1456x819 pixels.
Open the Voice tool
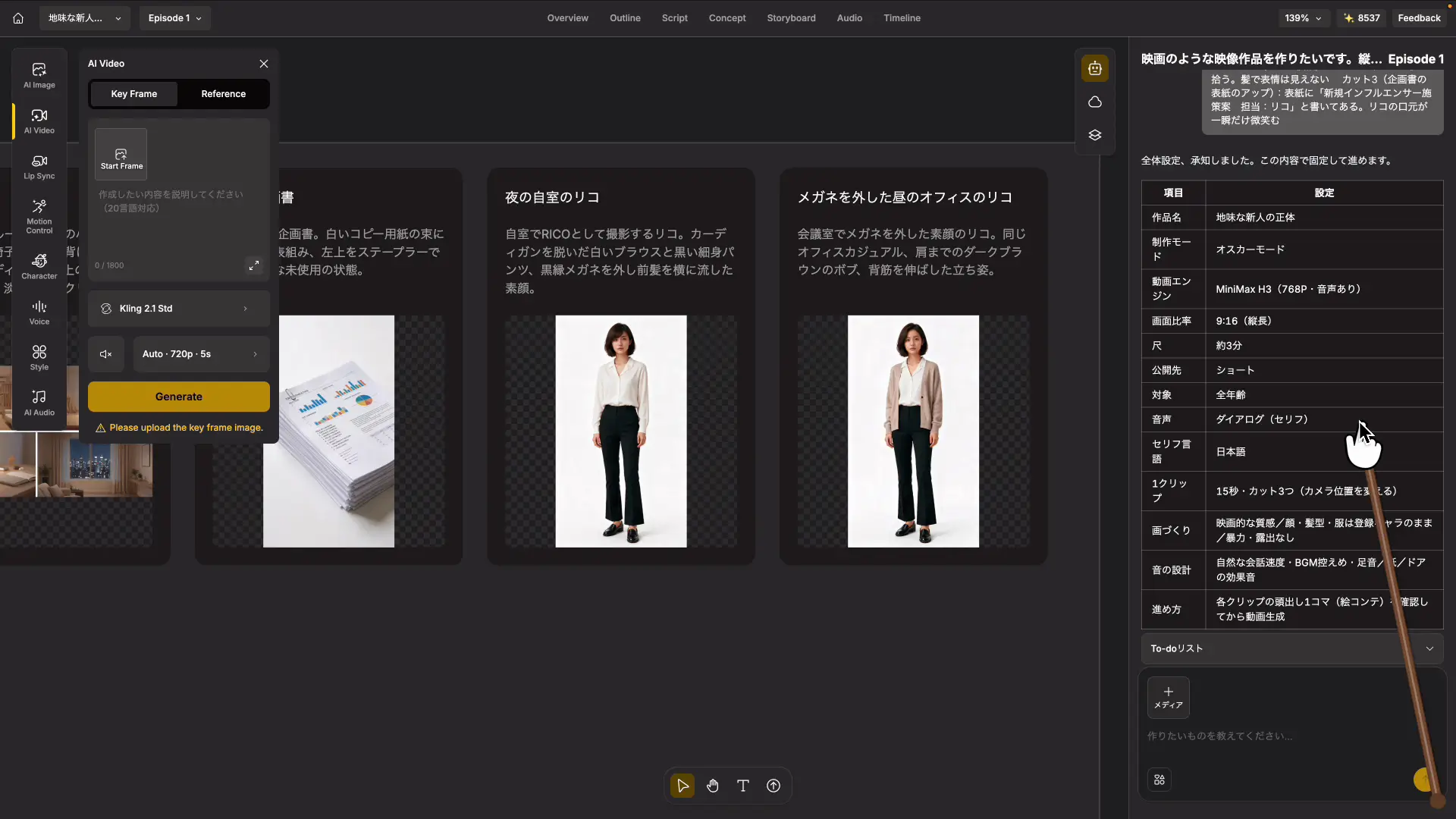click(39, 312)
